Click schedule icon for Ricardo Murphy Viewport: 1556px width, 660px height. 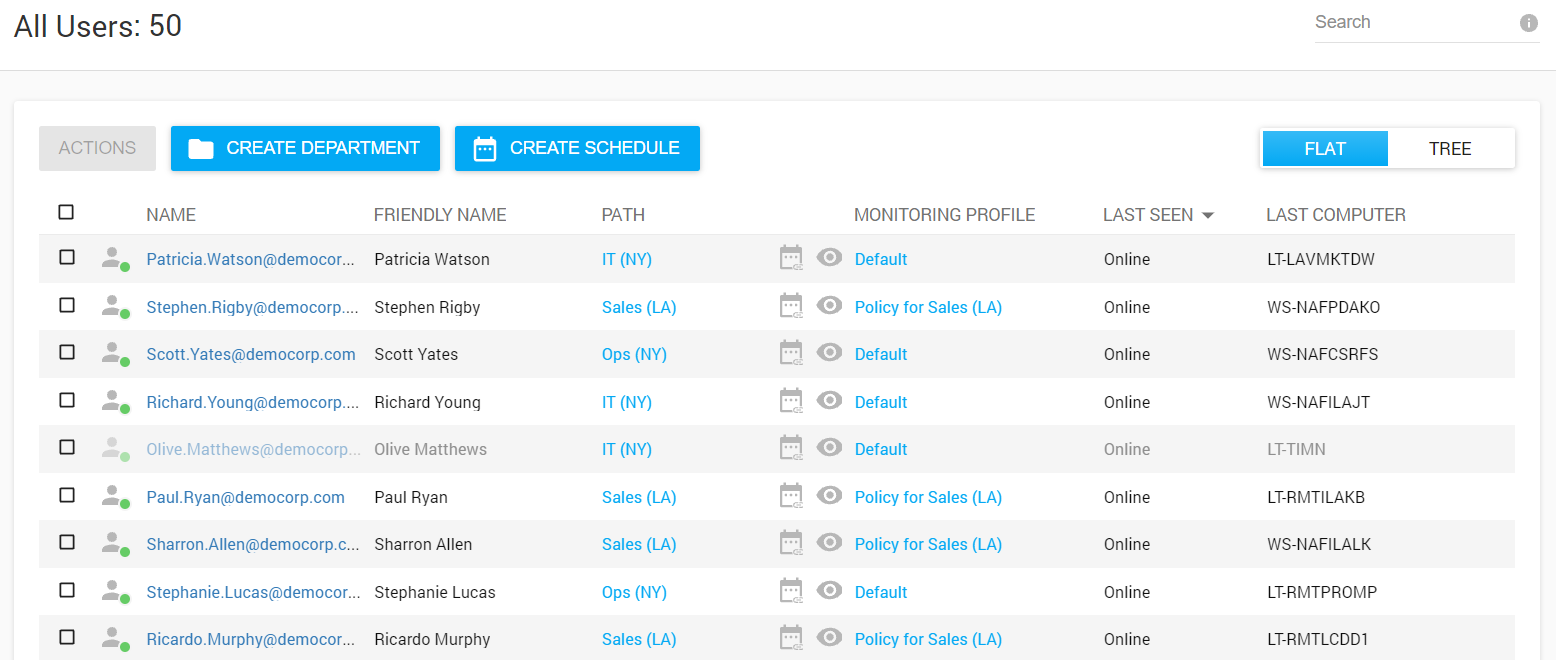pyautogui.click(x=791, y=638)
